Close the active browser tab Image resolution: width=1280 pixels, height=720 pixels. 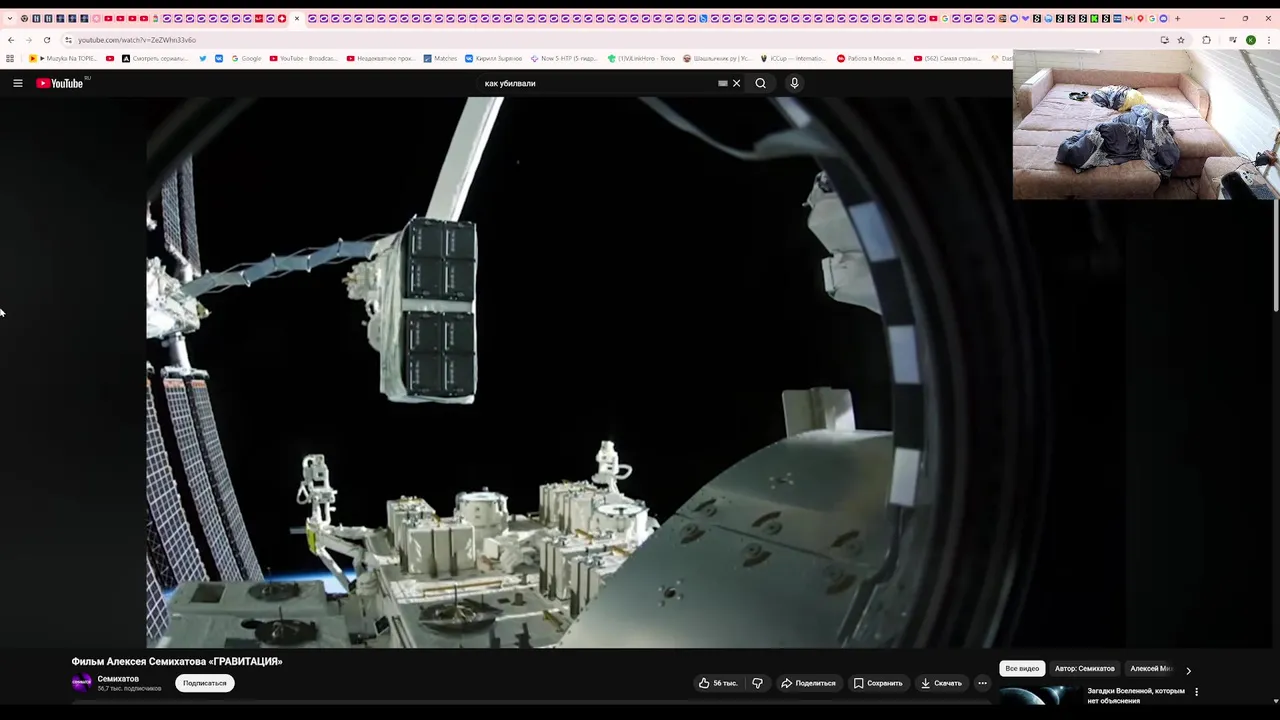296,18
